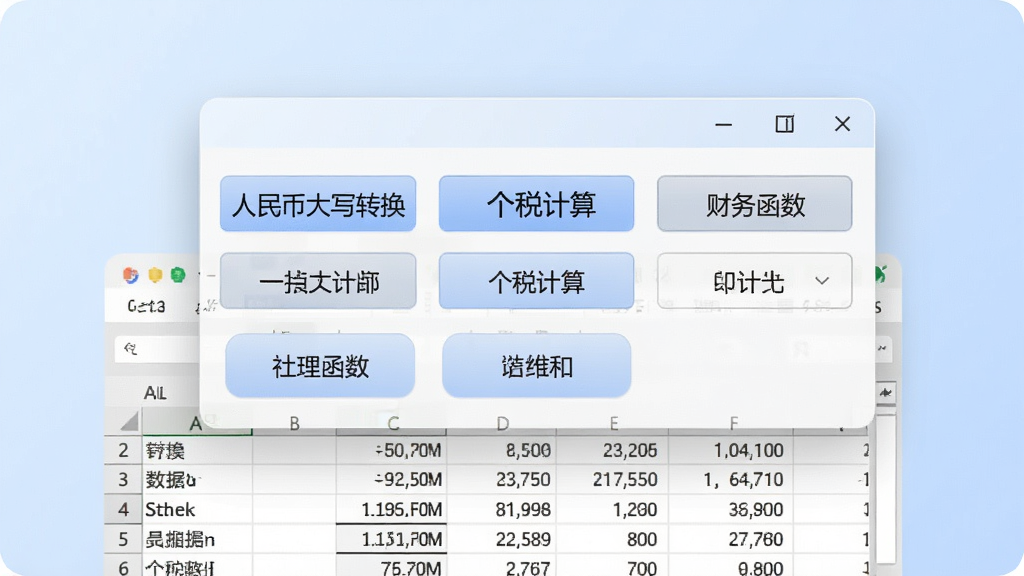Click the gray button left of lower 个税计算
Image resolution: width=1024 pixels, height=576 pixels.
(318, 281)
